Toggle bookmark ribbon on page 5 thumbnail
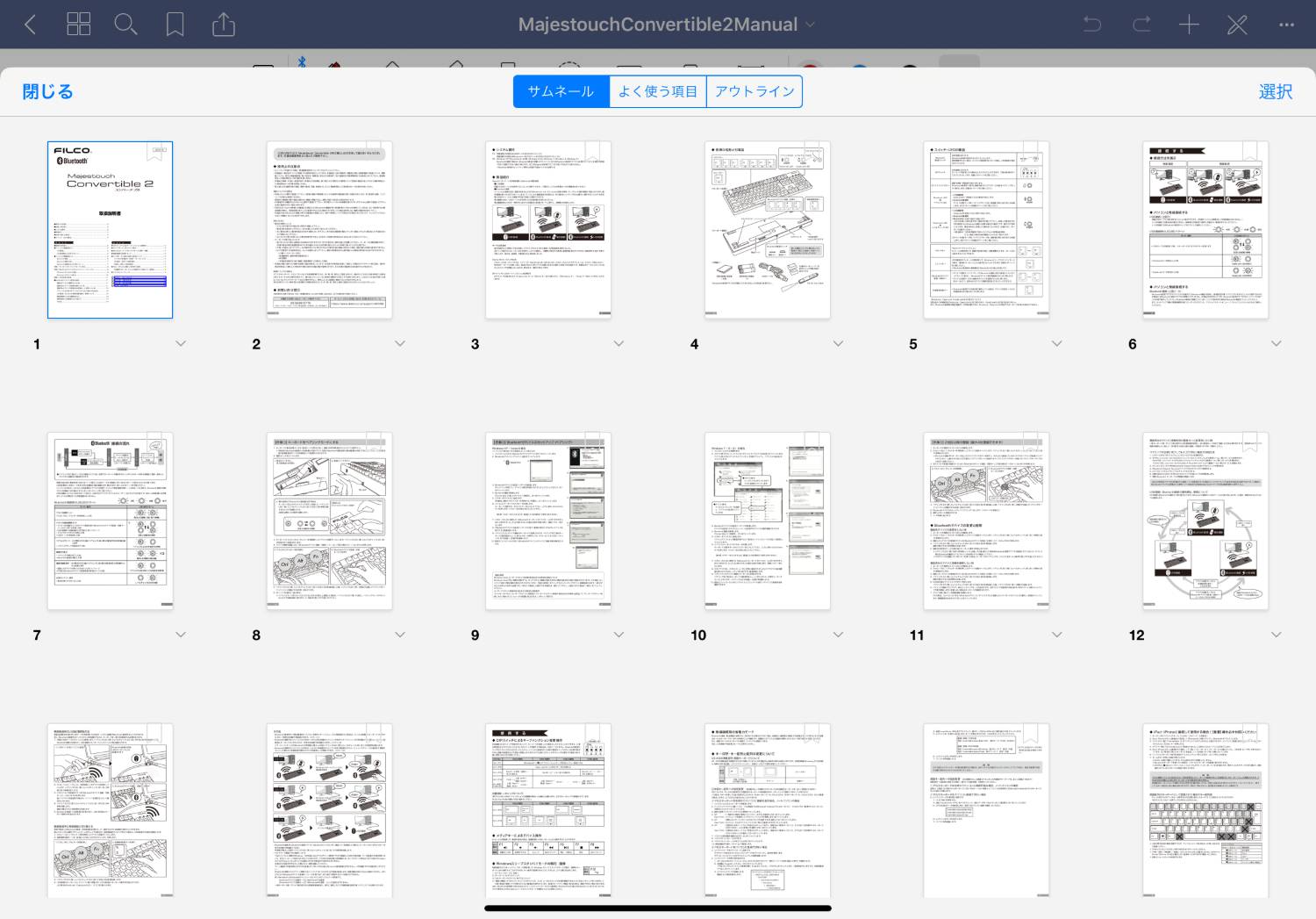The image size is (1316, 919). point(1032,151)
